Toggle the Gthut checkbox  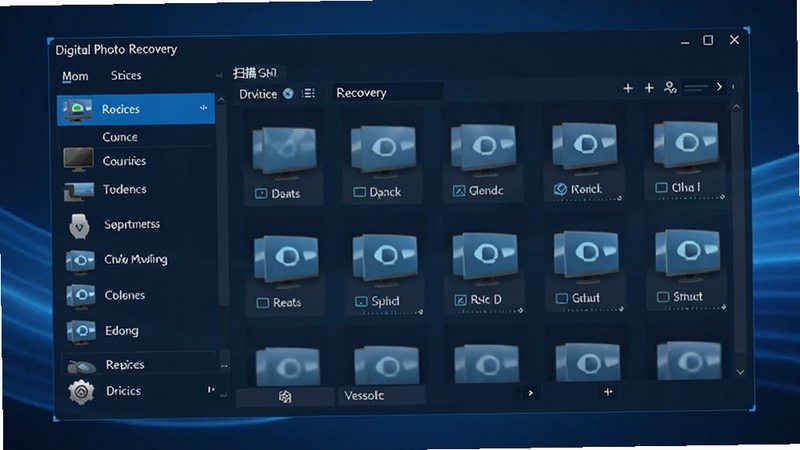[x=562, y=298]
